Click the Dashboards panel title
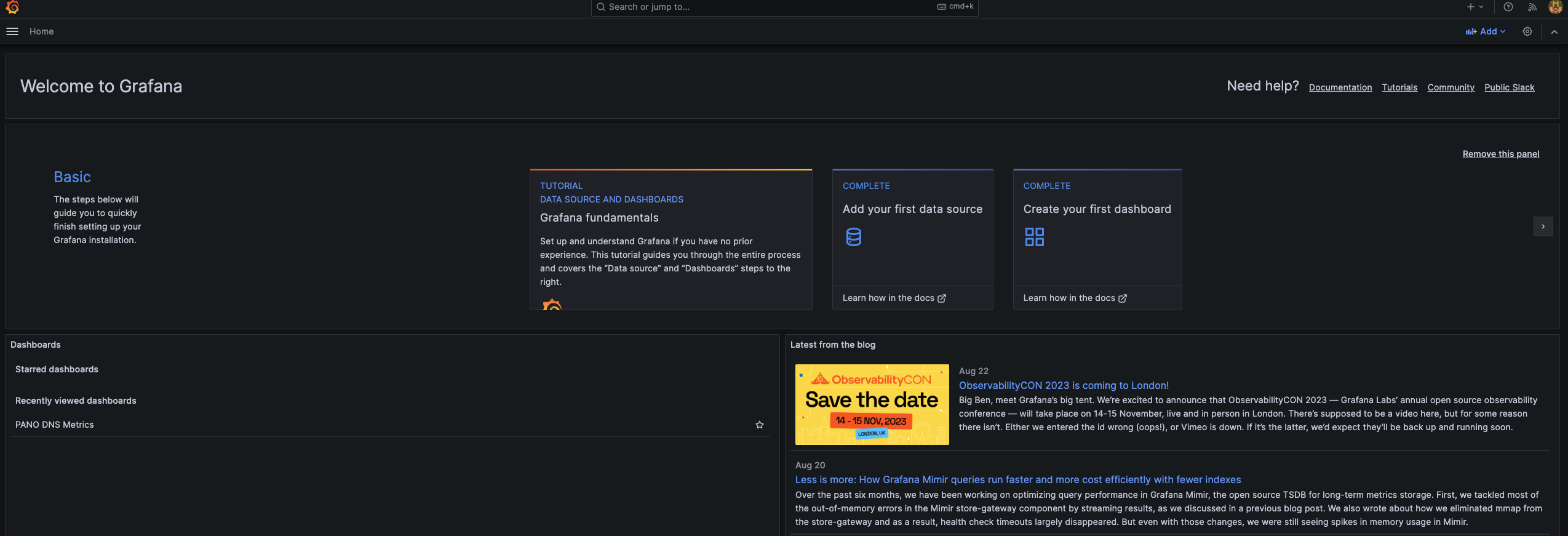The height and width of the screenshot is (536, 1568). point(36,345)
